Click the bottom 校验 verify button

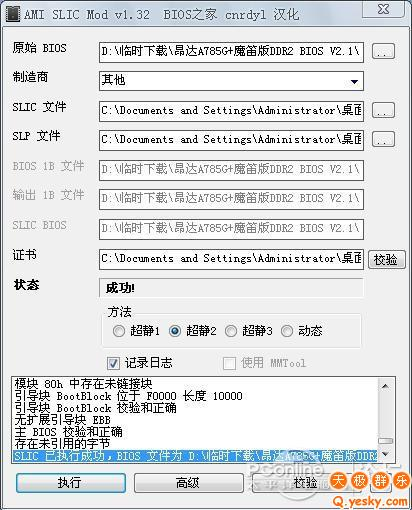305,483
